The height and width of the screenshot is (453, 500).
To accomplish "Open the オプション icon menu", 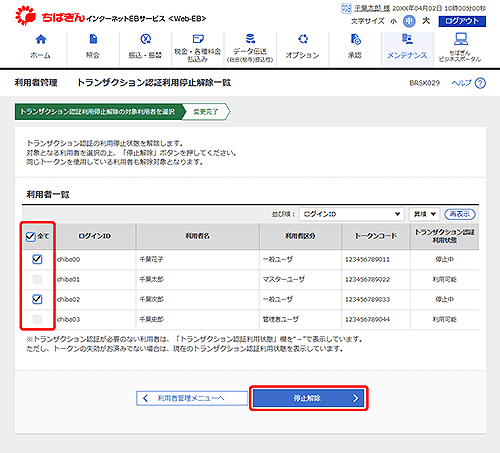I will [x=303, y=39].
